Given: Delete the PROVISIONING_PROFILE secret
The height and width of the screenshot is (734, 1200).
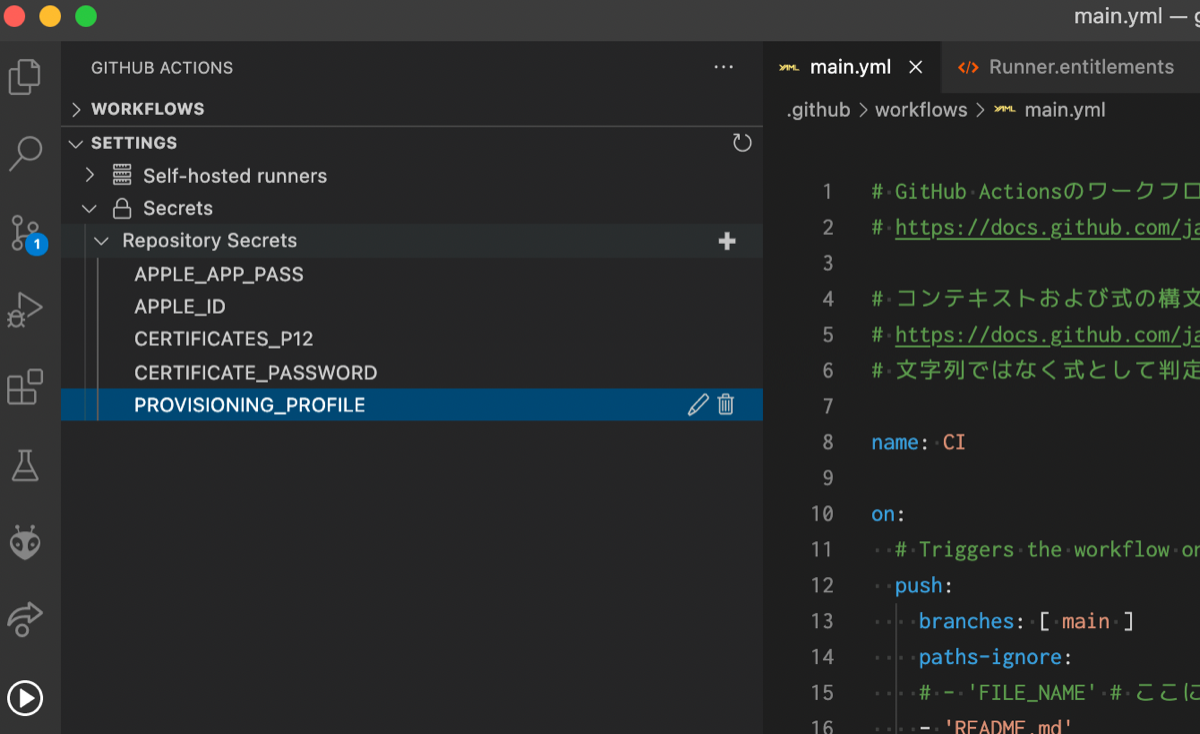Looking at the screenshot, I should 727,405.
